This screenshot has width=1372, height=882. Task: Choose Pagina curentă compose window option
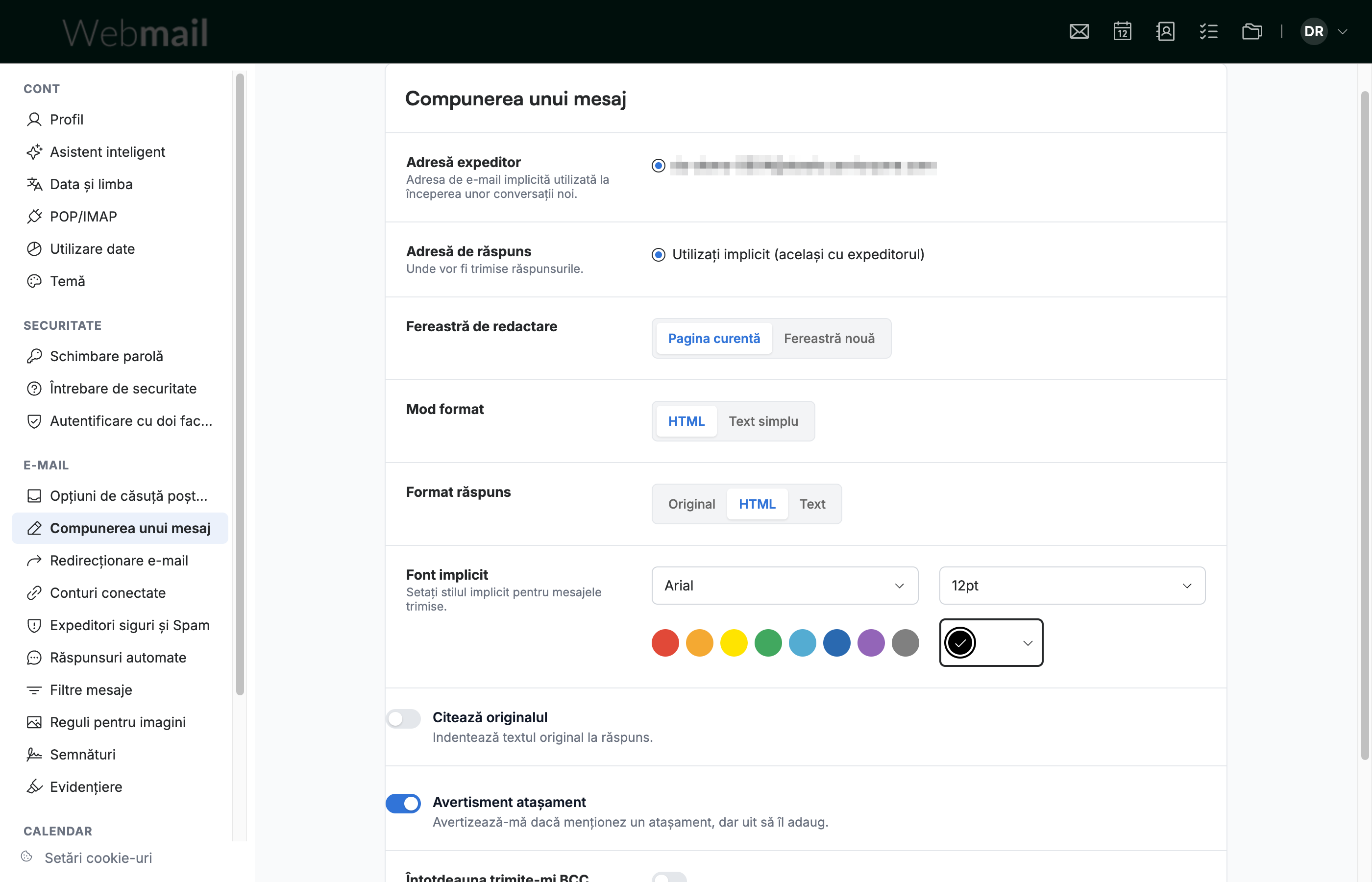point(714,339)
